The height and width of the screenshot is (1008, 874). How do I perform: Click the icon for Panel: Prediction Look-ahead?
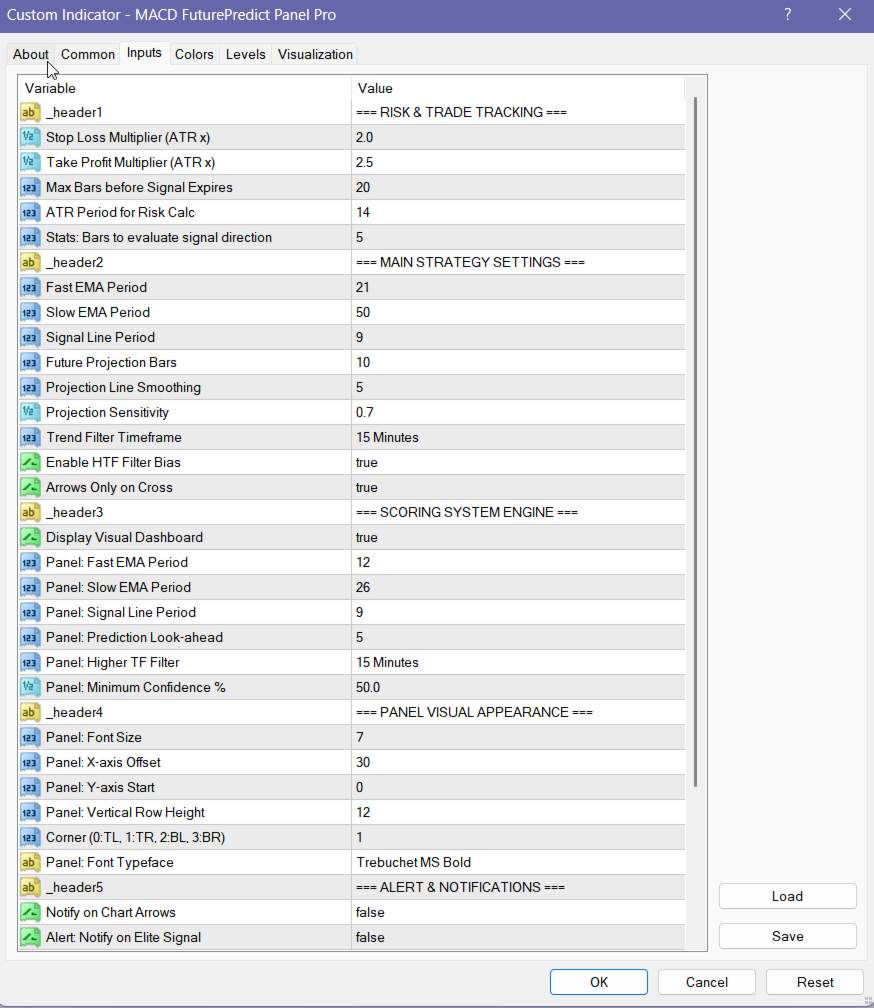pos(30,638)
